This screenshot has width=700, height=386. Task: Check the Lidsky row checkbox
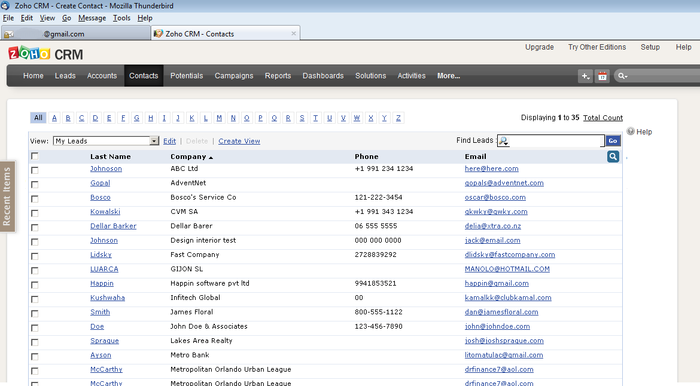[x=34, y=256]
